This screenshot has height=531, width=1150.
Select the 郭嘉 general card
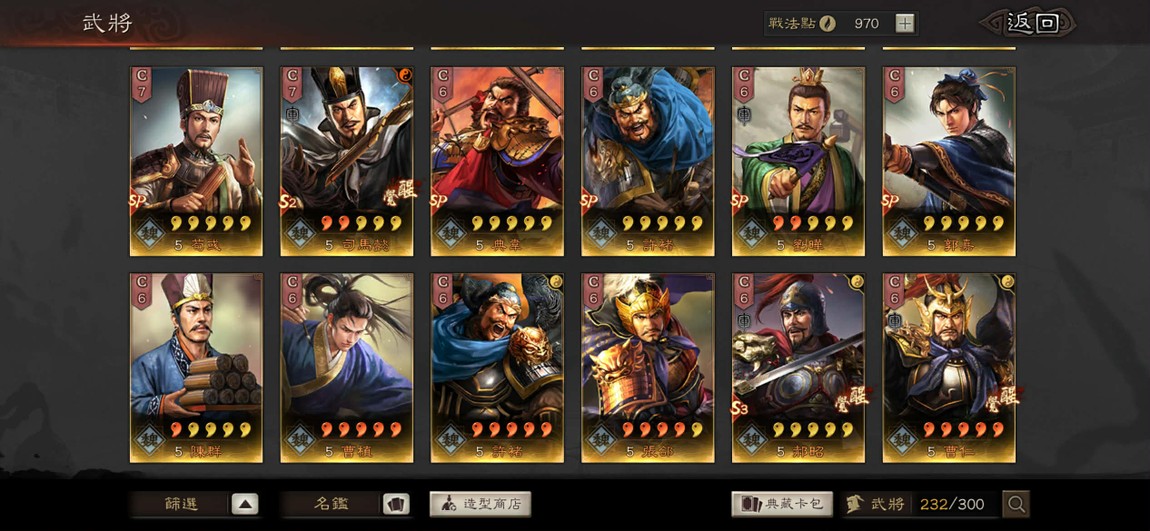coord(949,161)
